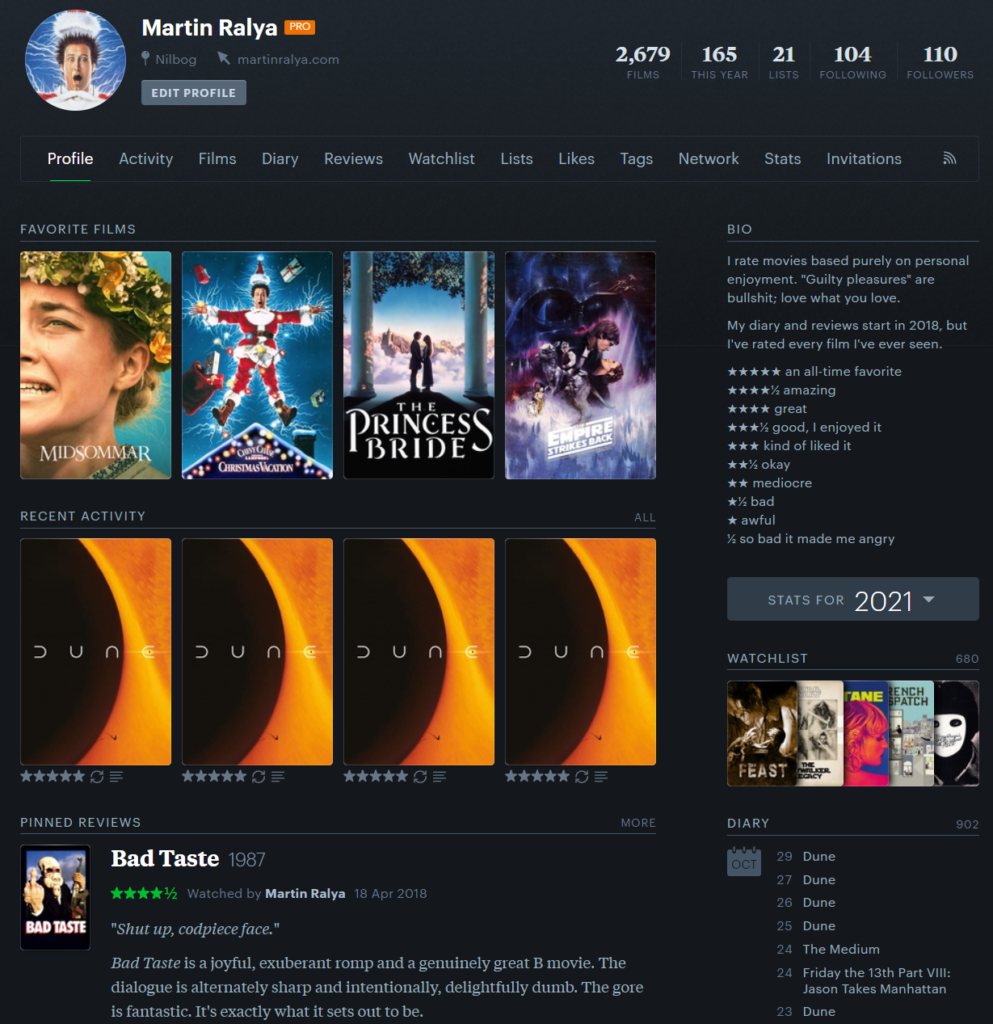Open the RSS feed icon
This screenshot has height=1024, width=993.
tap(949, 159)
